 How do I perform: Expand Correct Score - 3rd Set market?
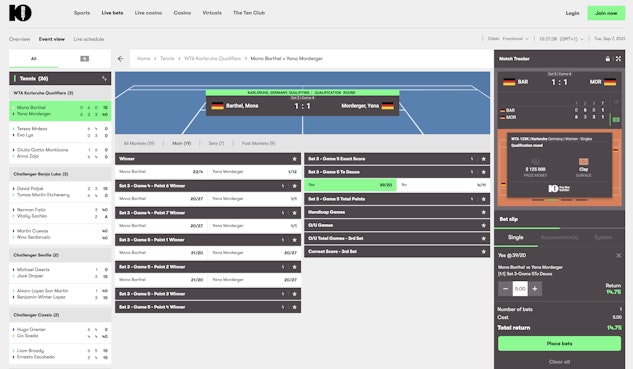(397, 252)
